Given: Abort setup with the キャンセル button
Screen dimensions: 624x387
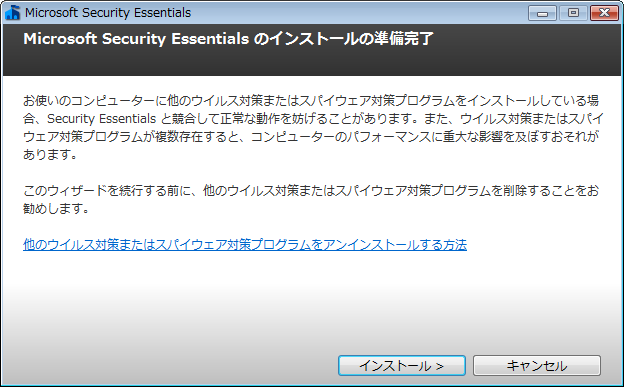Looking at the screenshot, I should coord(537,366).
